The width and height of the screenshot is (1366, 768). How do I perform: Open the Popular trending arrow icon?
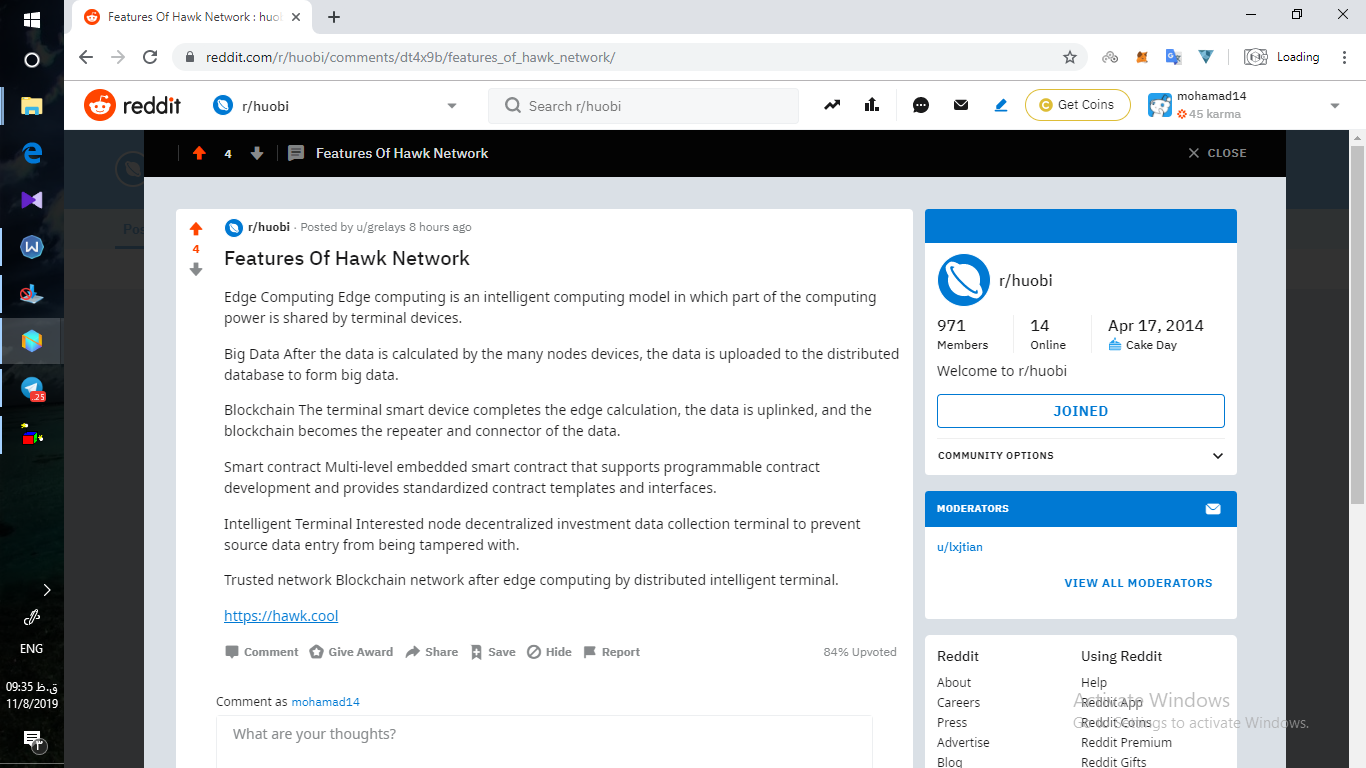pyautogui.click(x=832, y=105)
